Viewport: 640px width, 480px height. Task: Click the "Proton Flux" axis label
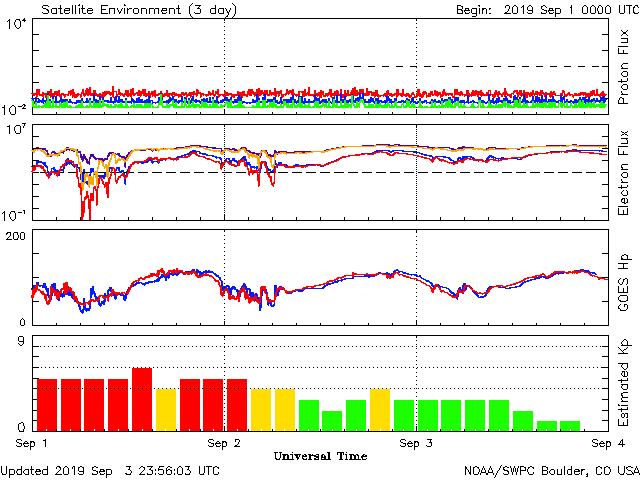(623, 67)
